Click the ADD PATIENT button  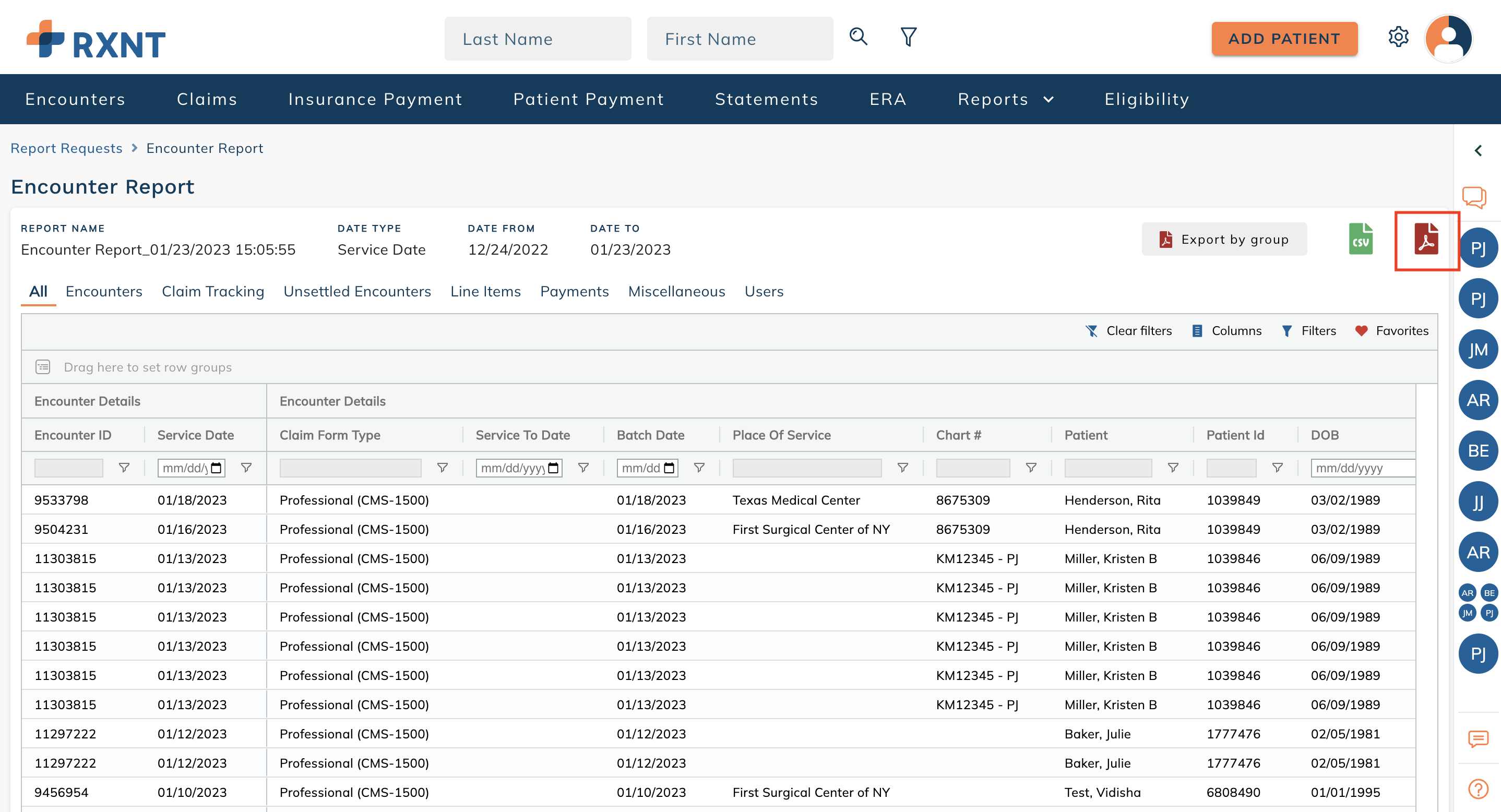(x=1284, y=39)
